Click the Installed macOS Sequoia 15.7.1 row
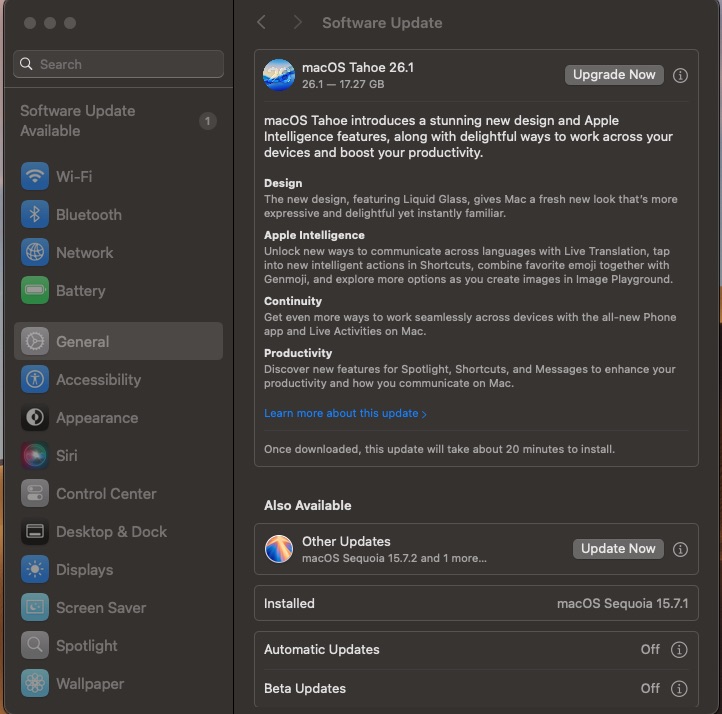The width and height of the screenshot is (722, 714). point(476,603)
